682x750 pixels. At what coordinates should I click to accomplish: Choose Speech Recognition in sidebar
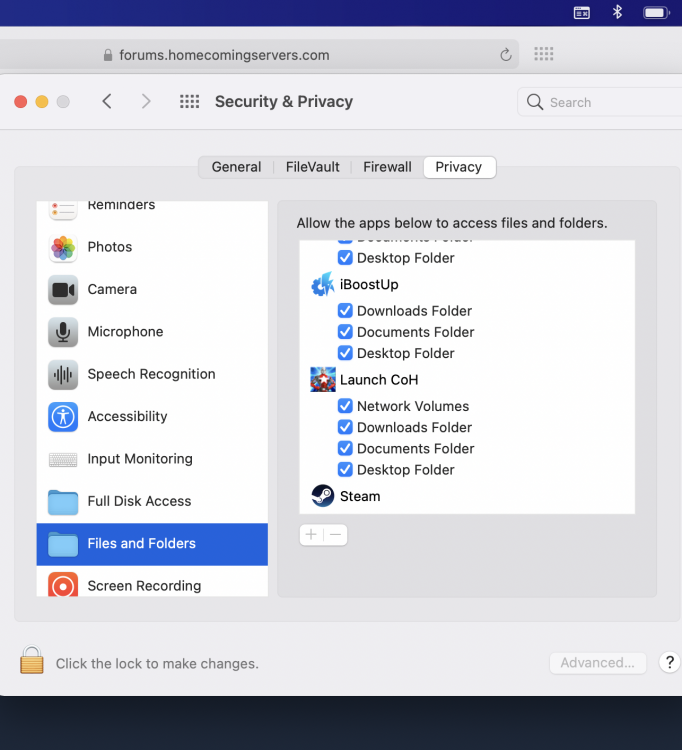pyautogui.click(x=150, y=374)
